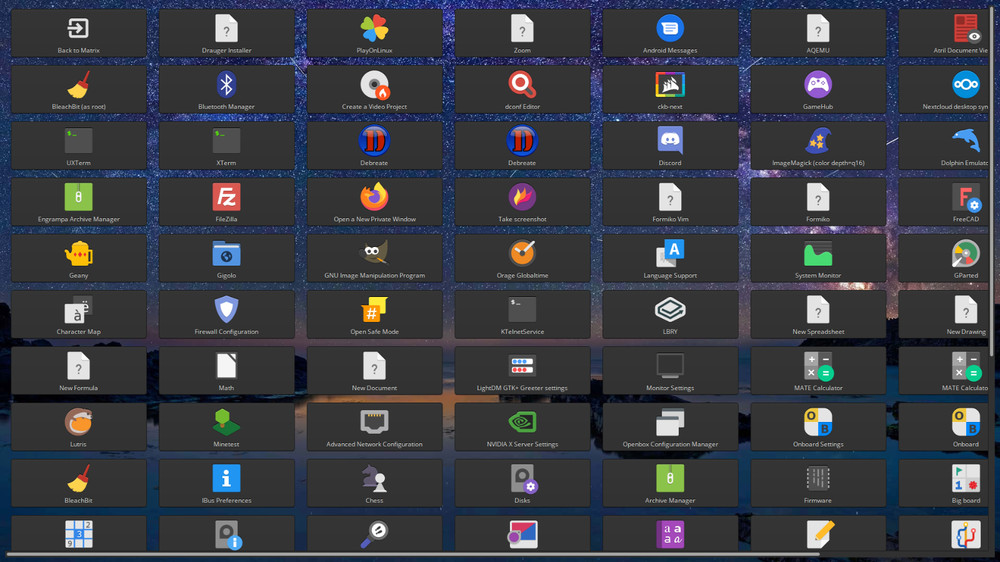Image resolution: width=1000 pixels, height=562 pixels.
Task: Click the purple fonts icon tile
Action: point(670,533)
